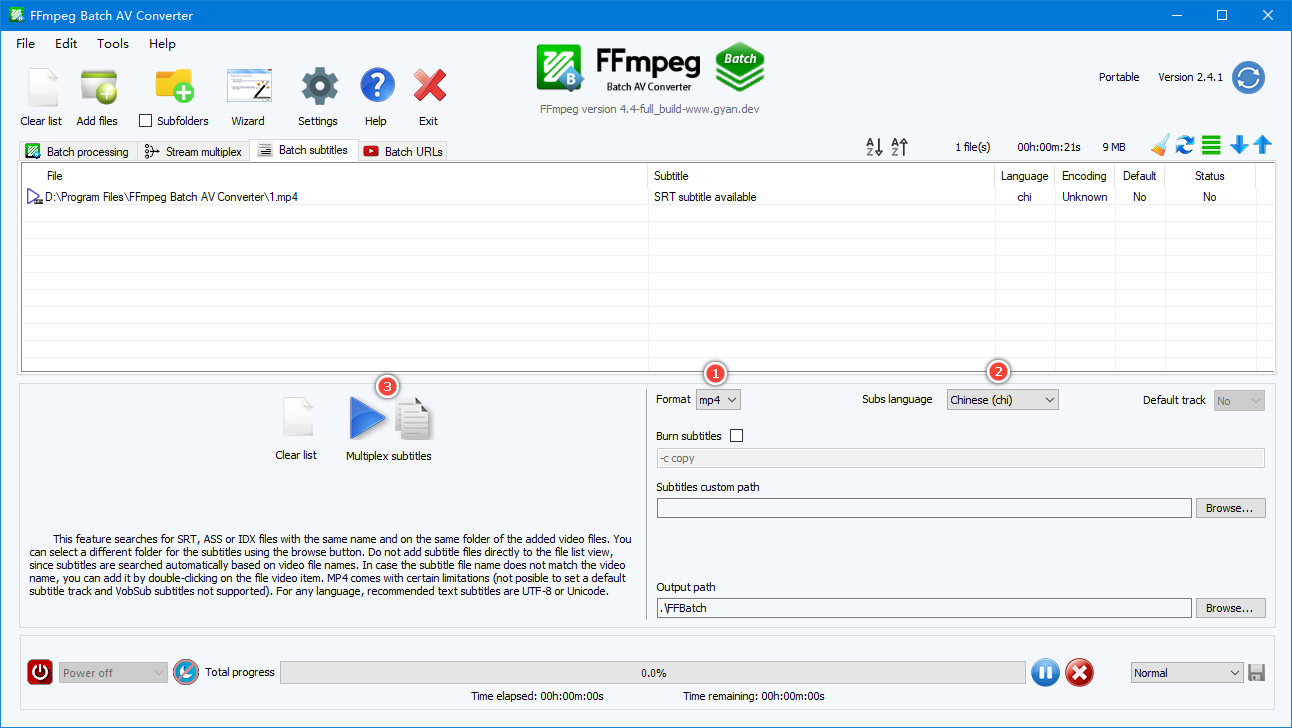Open the Tools menu
1292x728 pixels.
[113, 44]
